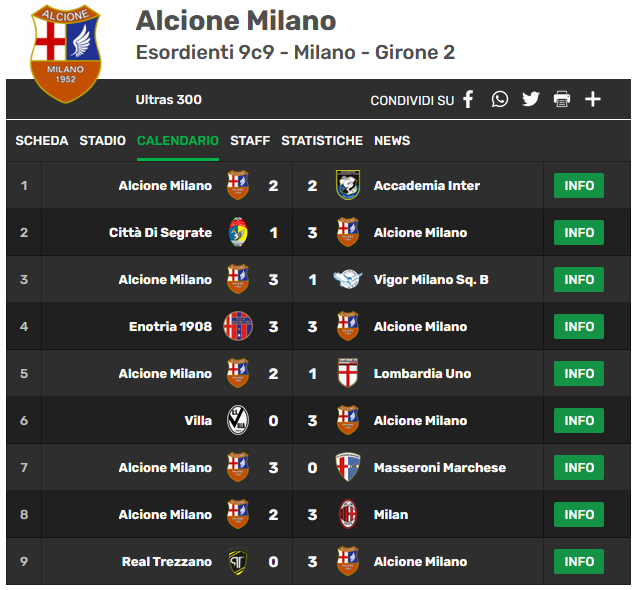The width and height of the screenshot is (642, 590).
Task: Share page on Twitter
Action: pos(530,99)
